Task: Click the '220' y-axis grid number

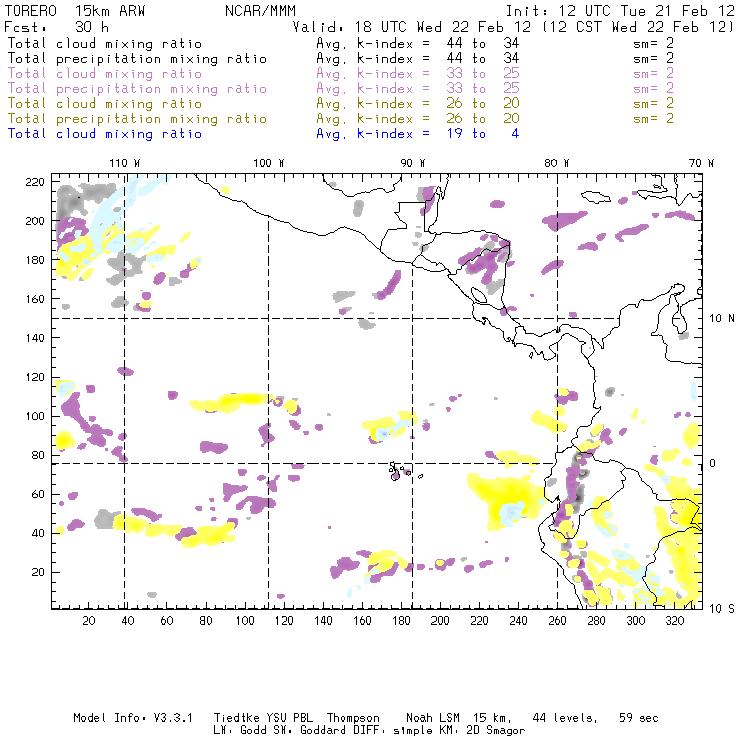Action: [35, 182]
